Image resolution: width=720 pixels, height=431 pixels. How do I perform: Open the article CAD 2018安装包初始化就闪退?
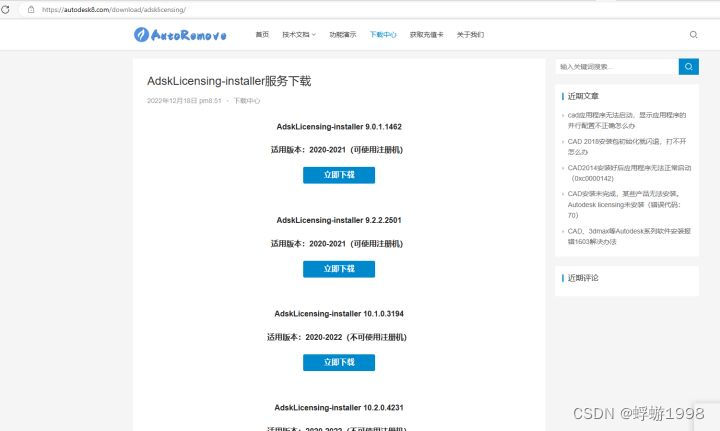click(x=627, y=146)
